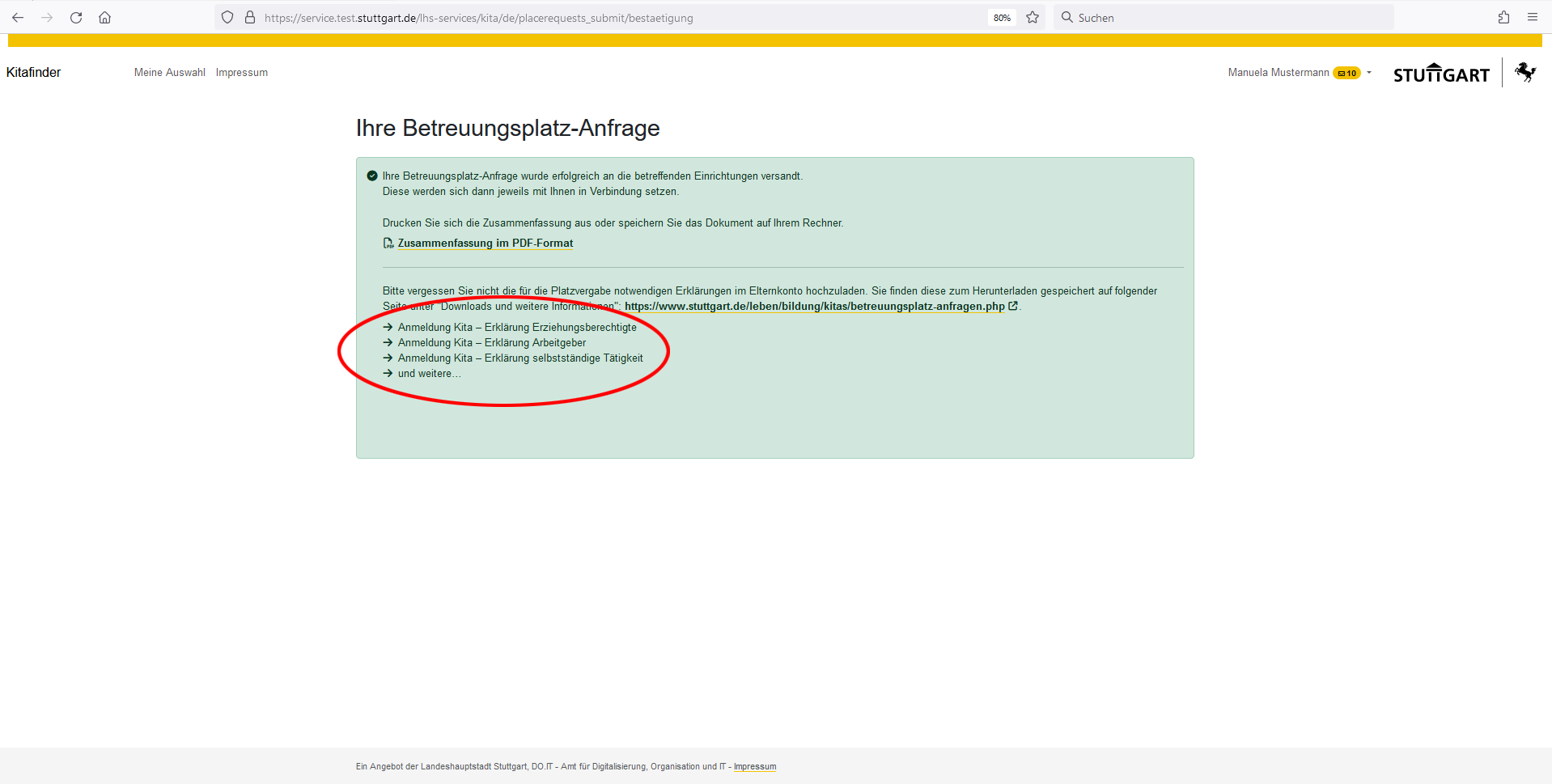Screen dimensions: 1552x784
Task: Click the 80% zoom level indicator
Action: pos(1002,18)
